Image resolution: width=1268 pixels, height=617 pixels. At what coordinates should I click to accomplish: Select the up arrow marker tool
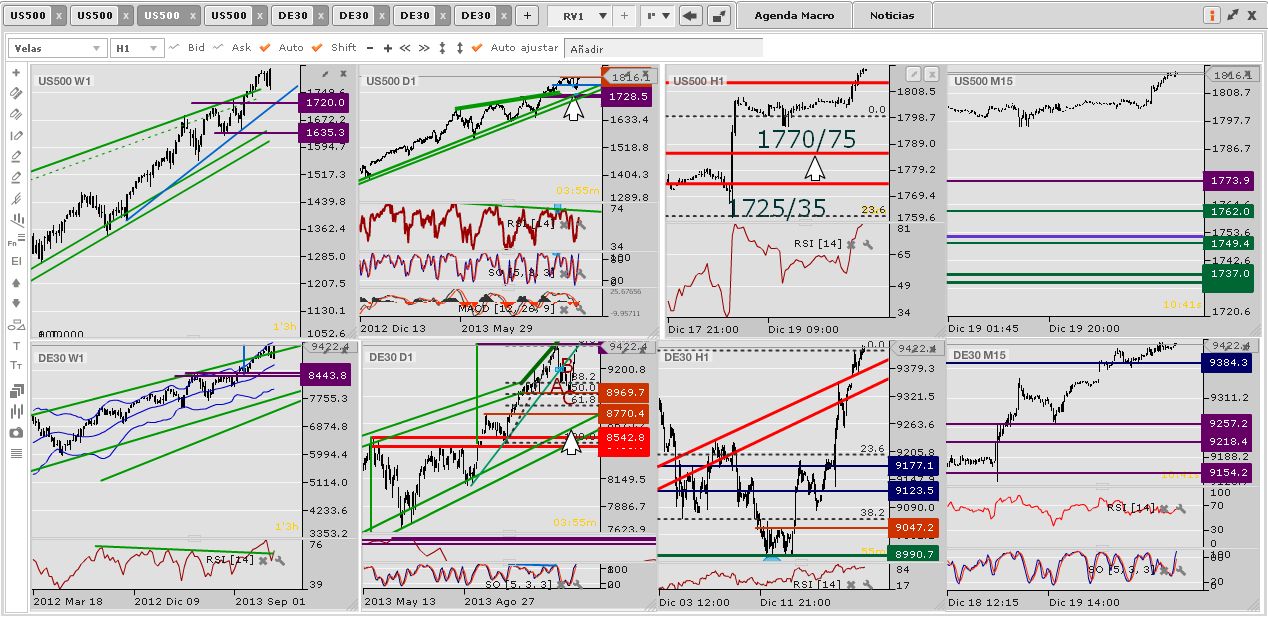(x=16, y=282)
